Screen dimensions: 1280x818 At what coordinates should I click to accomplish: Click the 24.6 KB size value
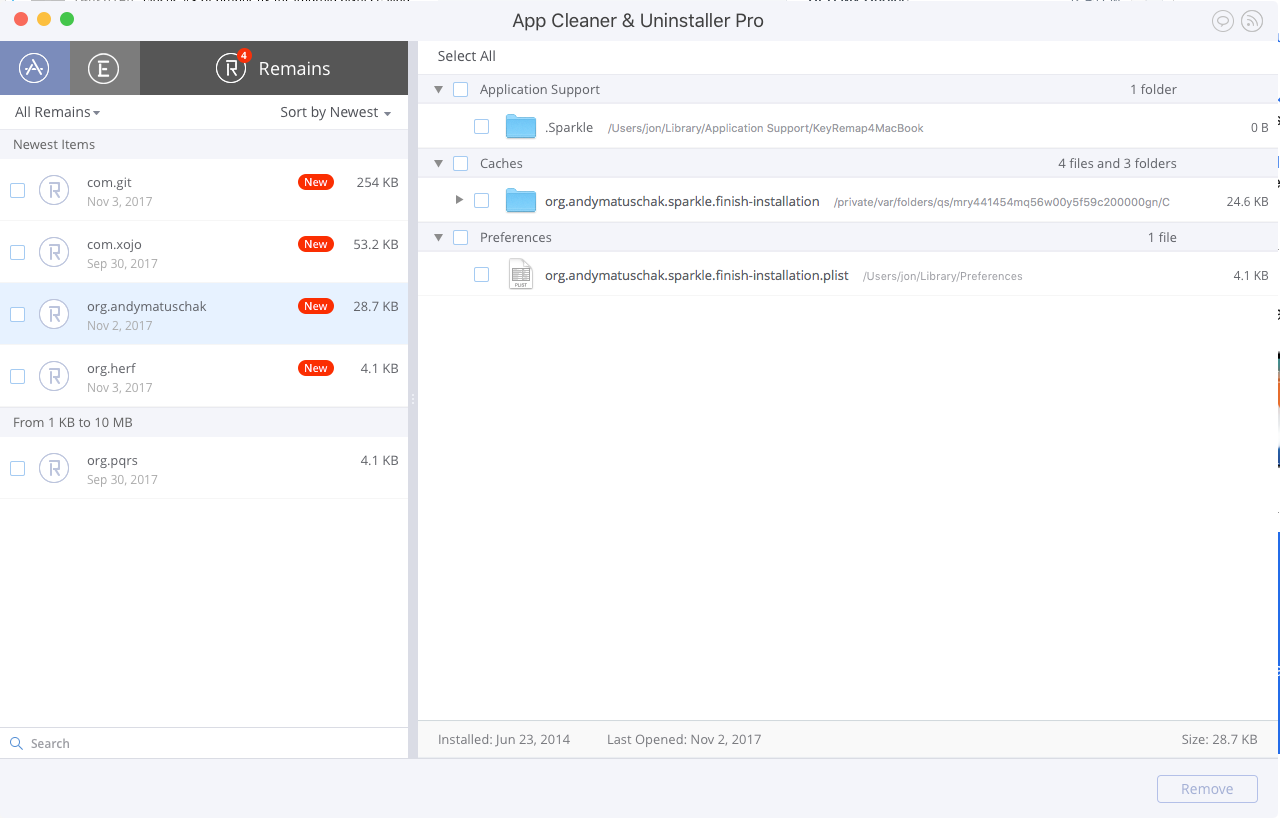pos(1247,201)
